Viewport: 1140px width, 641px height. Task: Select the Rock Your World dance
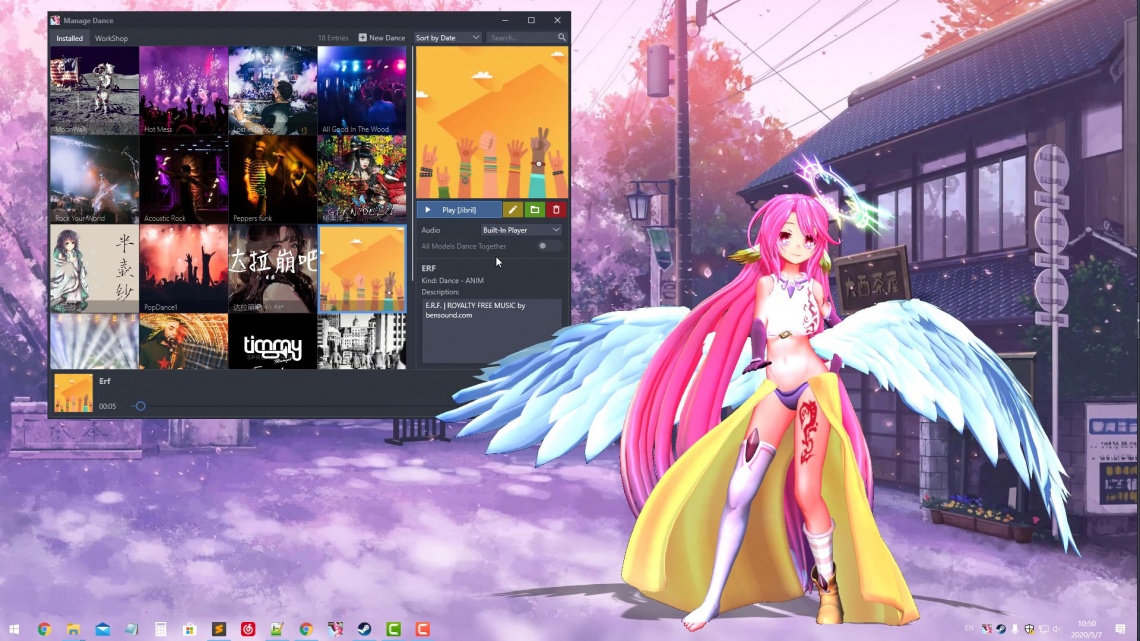[x=95, y=180]
